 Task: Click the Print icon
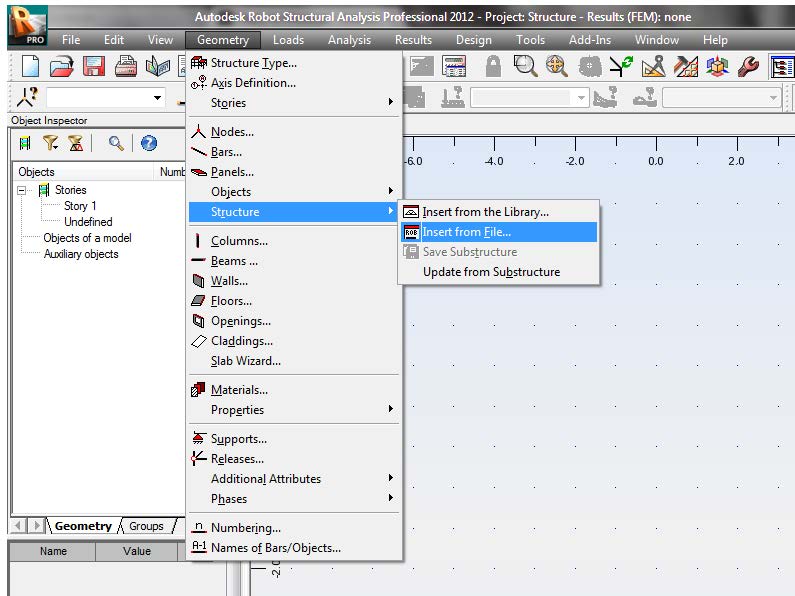(126, 66)
